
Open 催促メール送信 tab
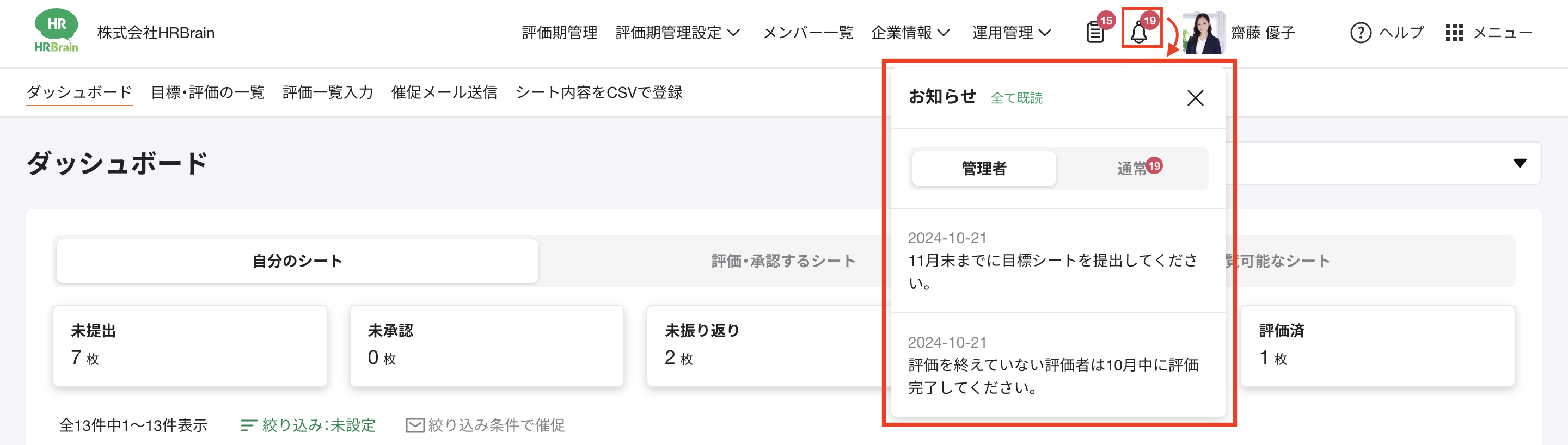tap(444, 92)
